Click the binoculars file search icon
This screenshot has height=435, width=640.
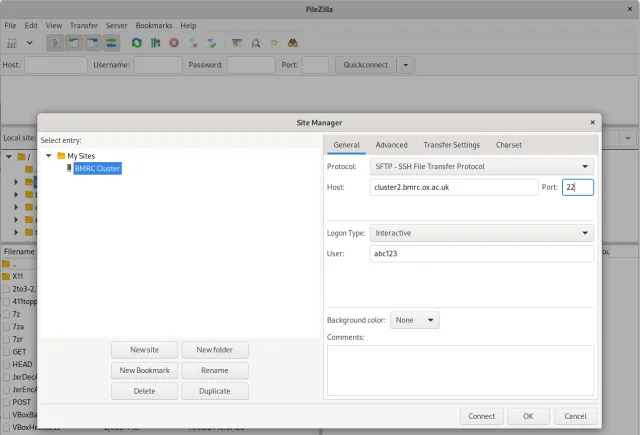pyautogui.click(x=293, y=43)
